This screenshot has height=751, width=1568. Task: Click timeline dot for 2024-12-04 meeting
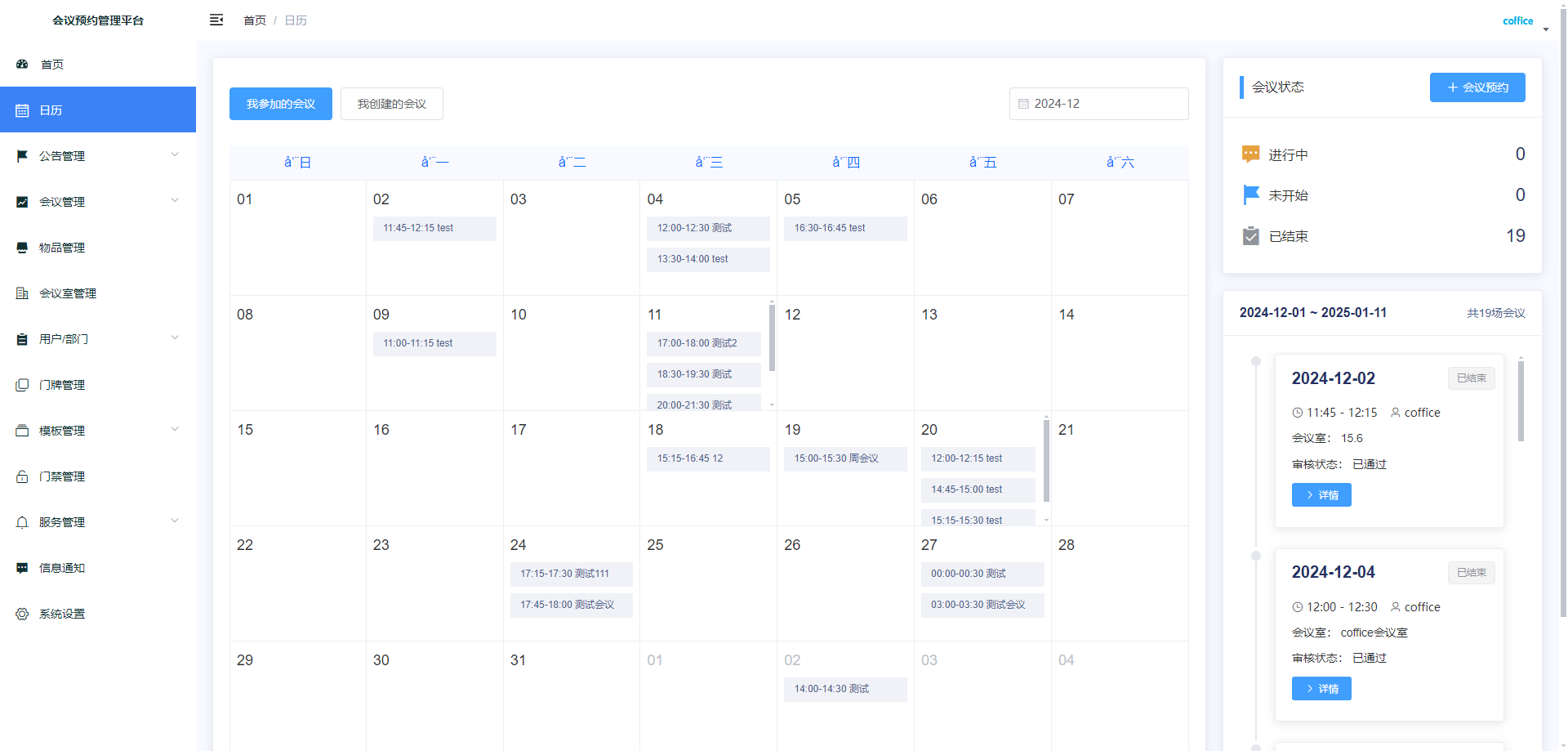[1256, 556]
